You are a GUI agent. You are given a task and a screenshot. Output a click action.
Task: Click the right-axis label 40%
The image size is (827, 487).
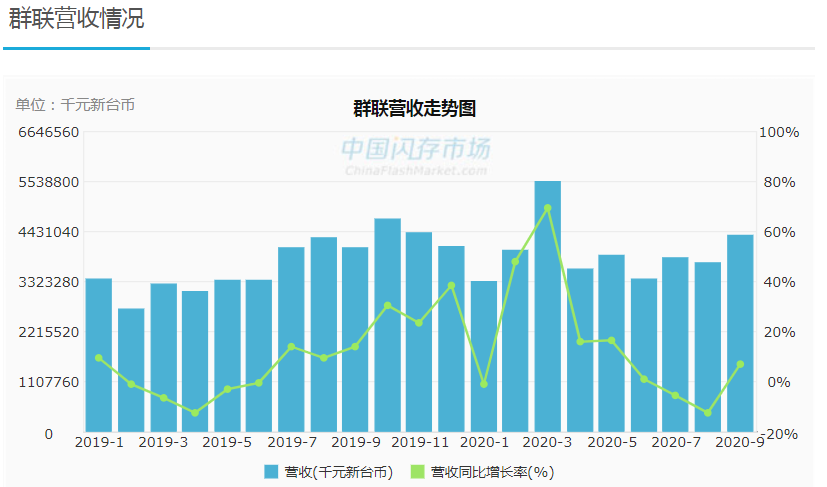[x=779, y=282]
